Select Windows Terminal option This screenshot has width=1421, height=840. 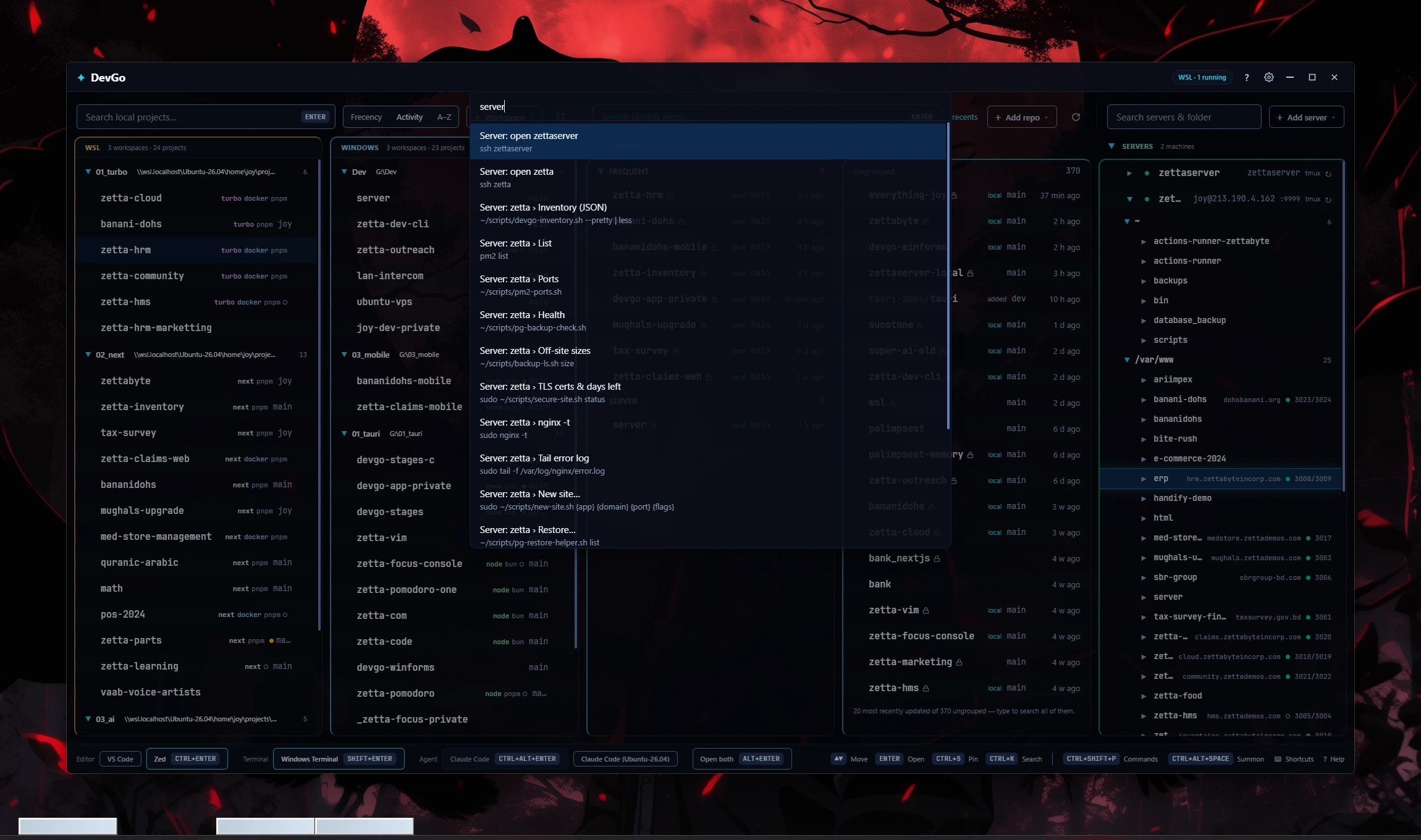339,758
